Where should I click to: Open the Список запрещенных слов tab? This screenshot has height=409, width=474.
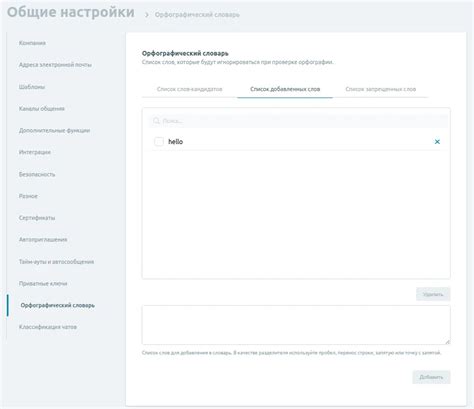click(x=381, y=89)
